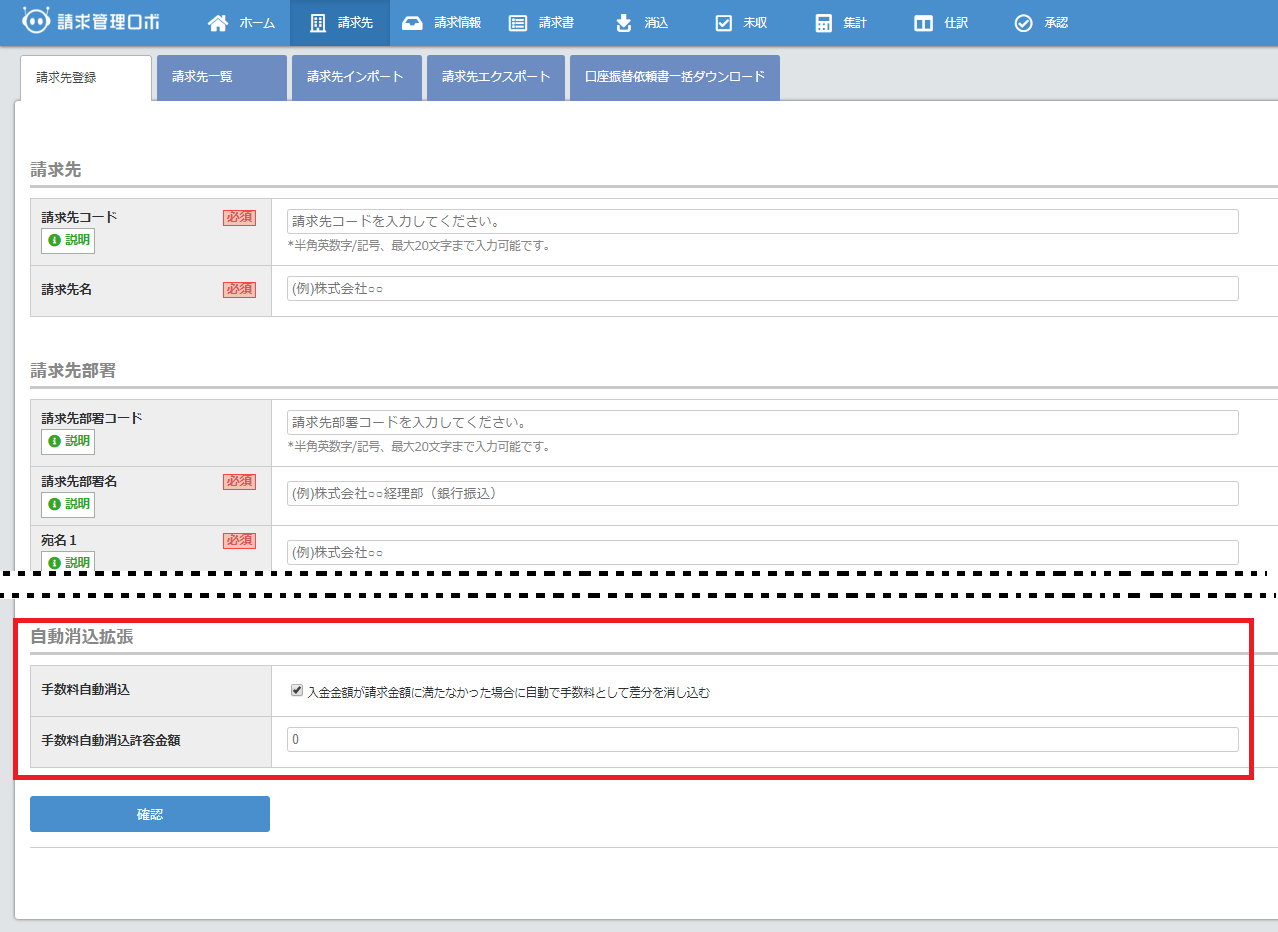
Task: Click the 仕訳 columns icon
Action: [924, 23]
